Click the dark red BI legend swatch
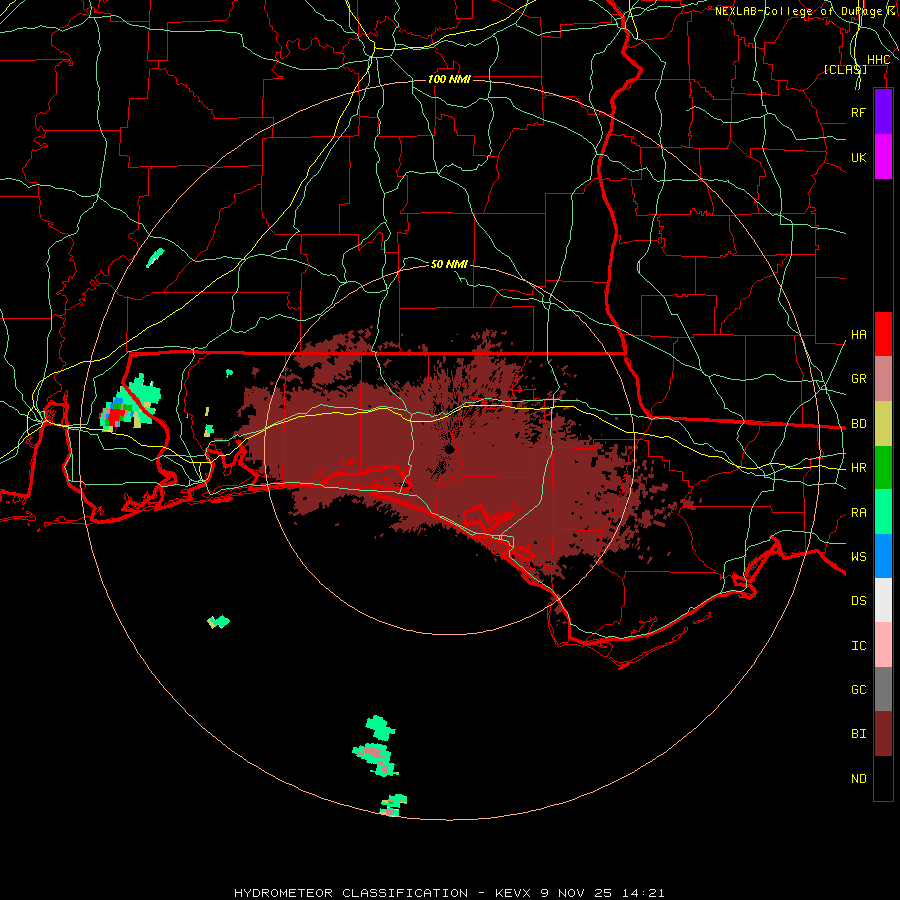The width and height of the screenshot is (900, 900). [883, 734]
